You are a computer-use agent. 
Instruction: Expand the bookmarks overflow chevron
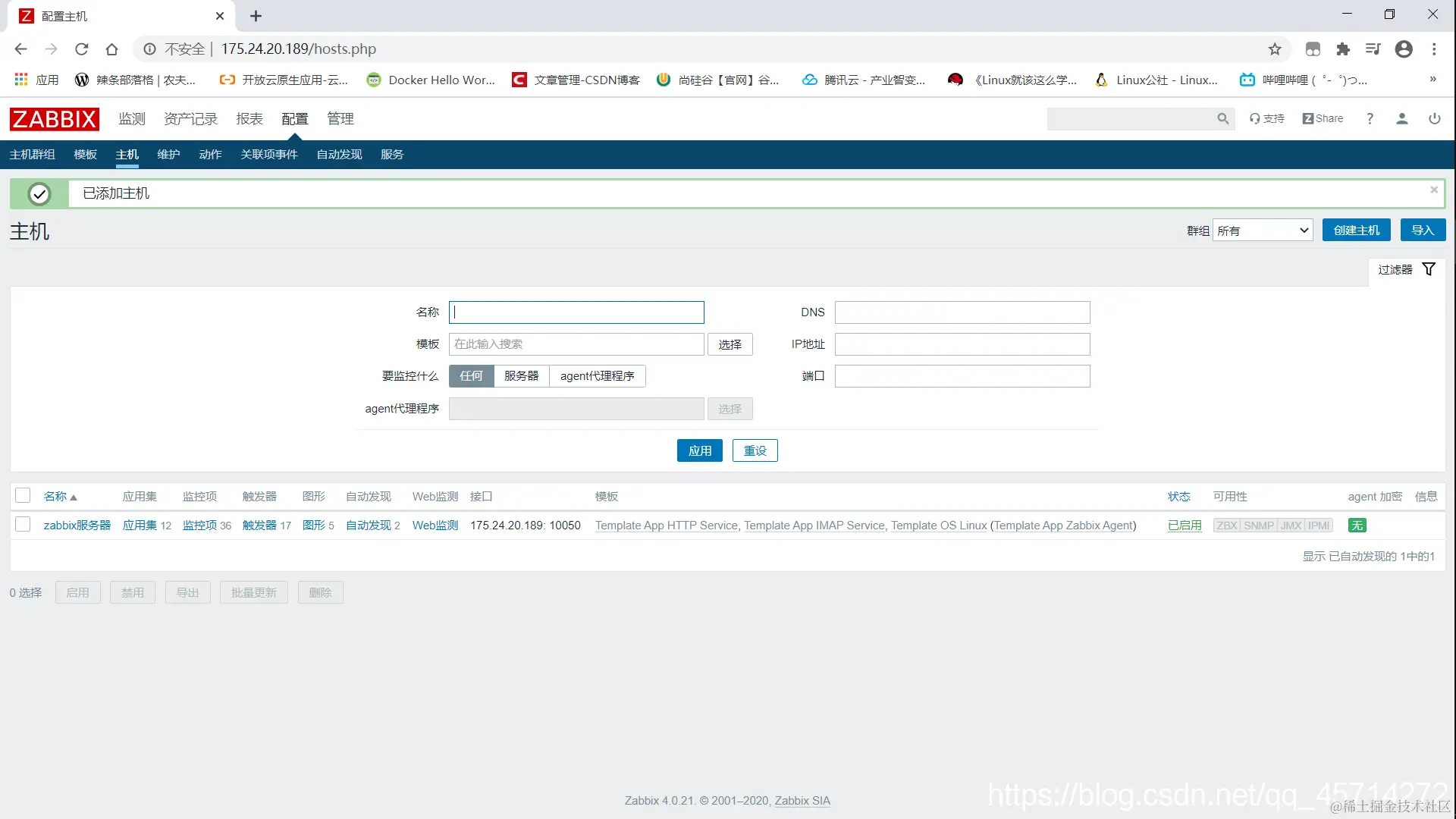coord(1432,80)
